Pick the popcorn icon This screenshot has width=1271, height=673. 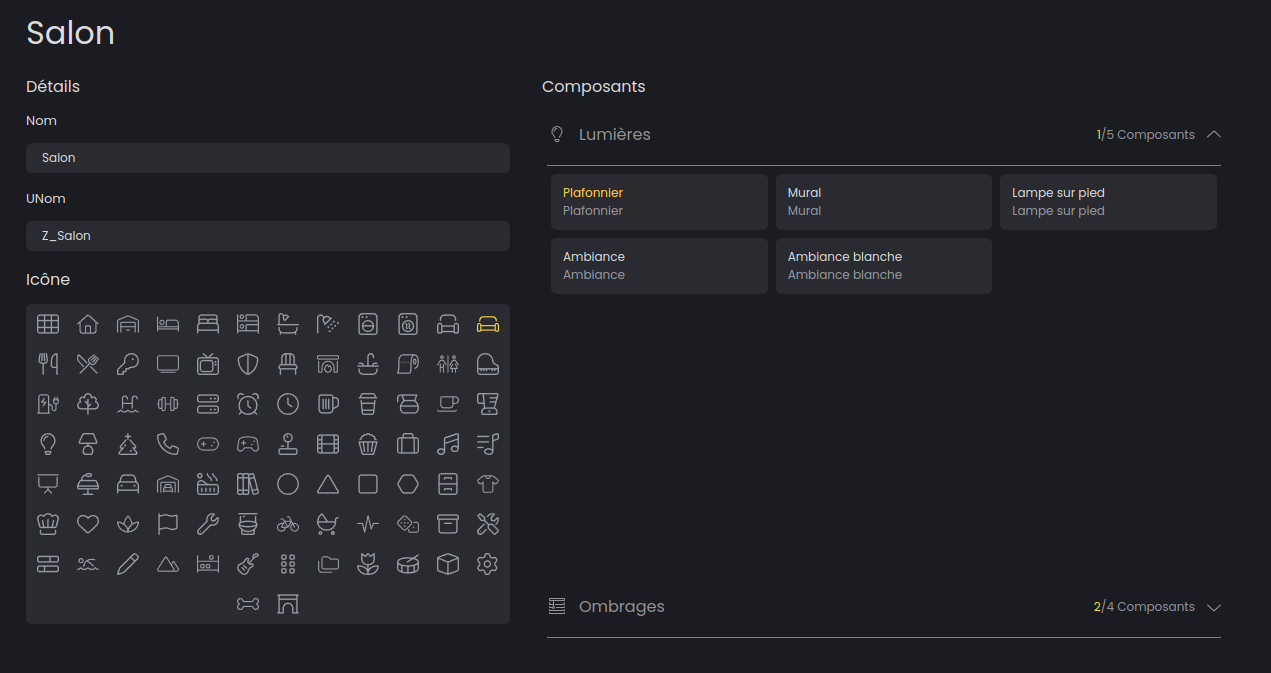point(368,444)
